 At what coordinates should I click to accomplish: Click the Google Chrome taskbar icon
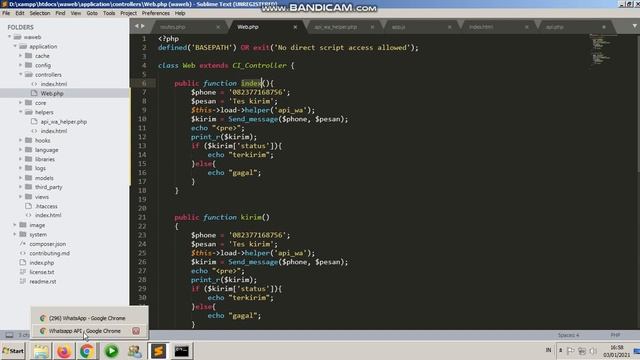(87, 351)
